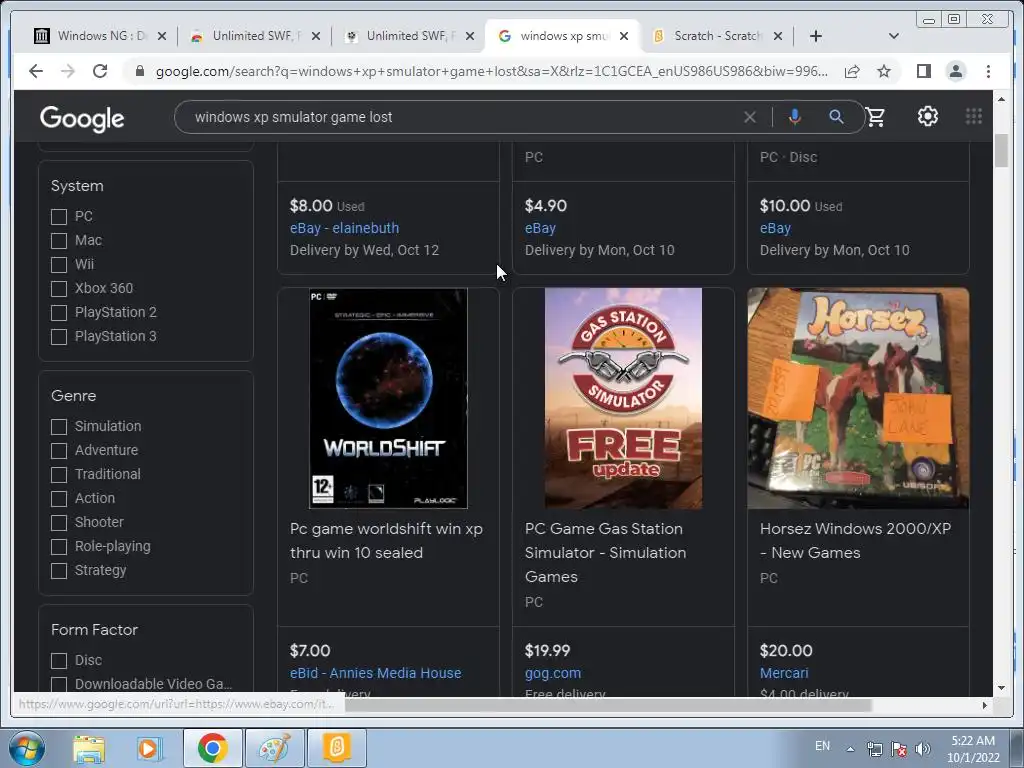Viewport: 1024px width, 768px height.
Task: Tick the Role-playing genre checkbox
Action: pyautogui.click(x=59, y=547)
